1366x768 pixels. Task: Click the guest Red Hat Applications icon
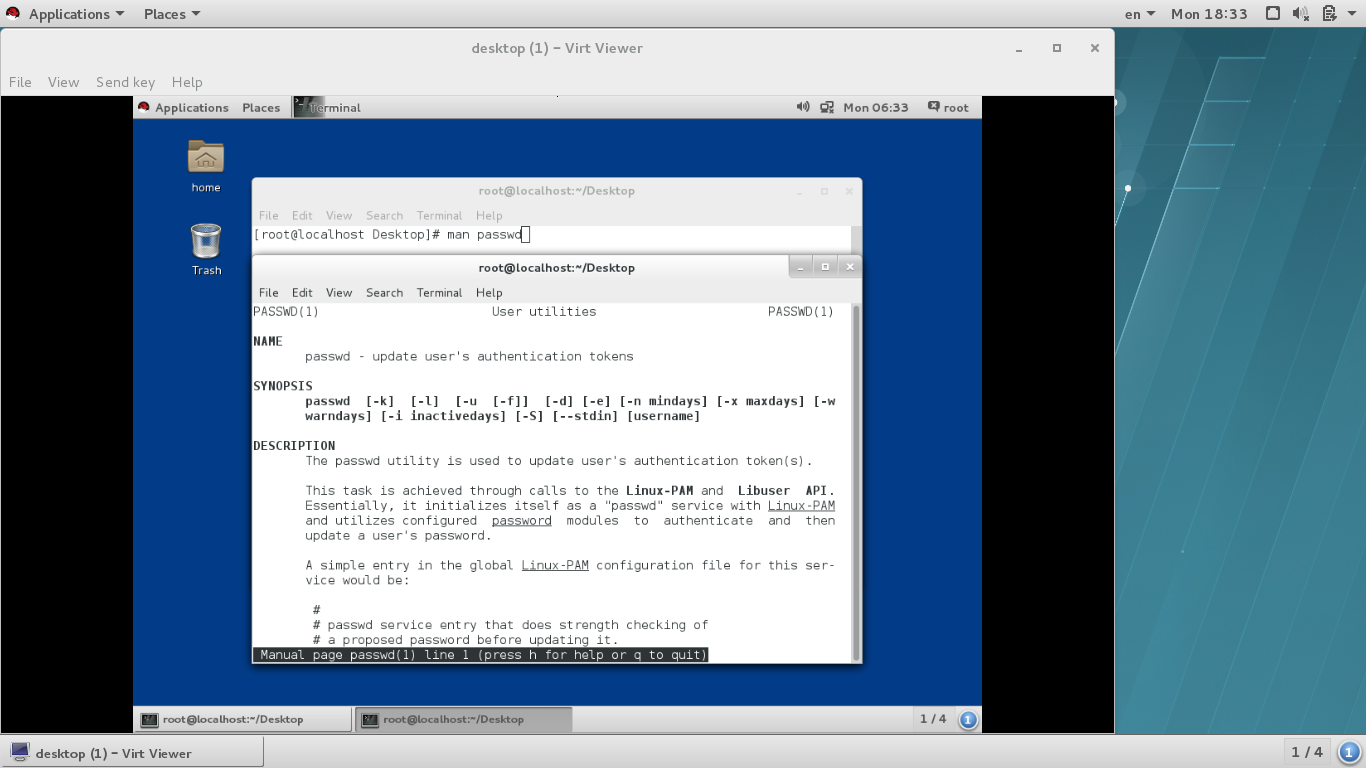(x=144, y=107)
